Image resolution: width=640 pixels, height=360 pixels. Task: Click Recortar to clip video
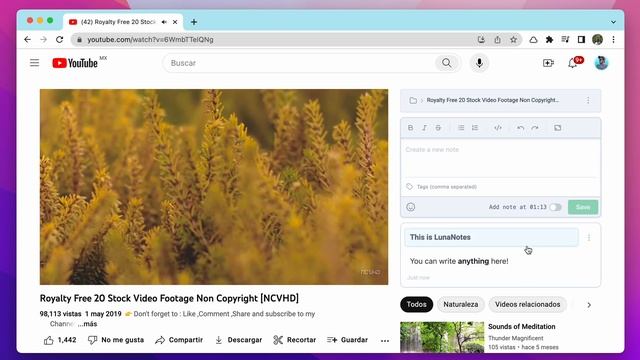coord(295,340)
